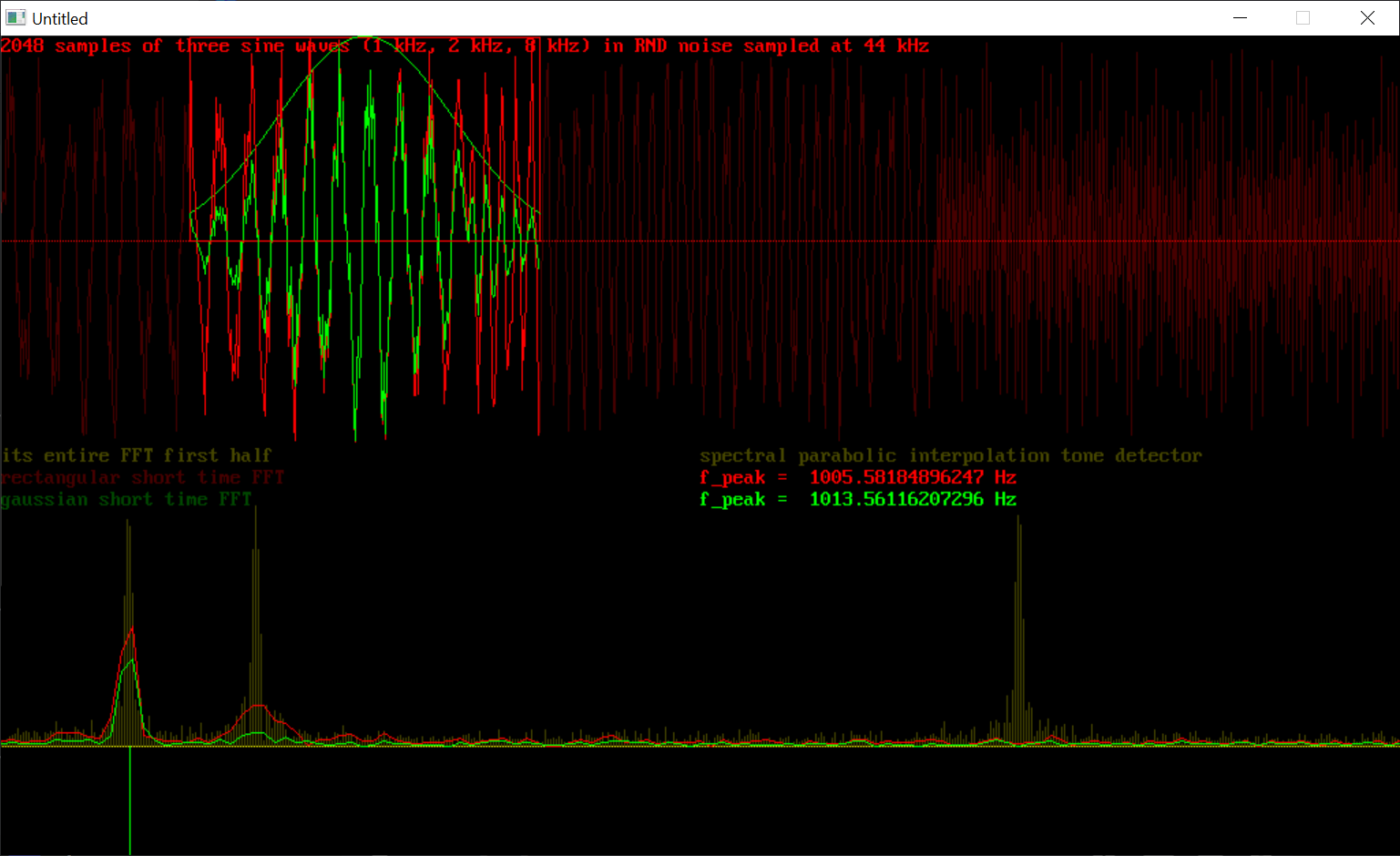Select the "gaussian short time FFT" legend label
The image size is (1400, 856).
tap(126, 499)
